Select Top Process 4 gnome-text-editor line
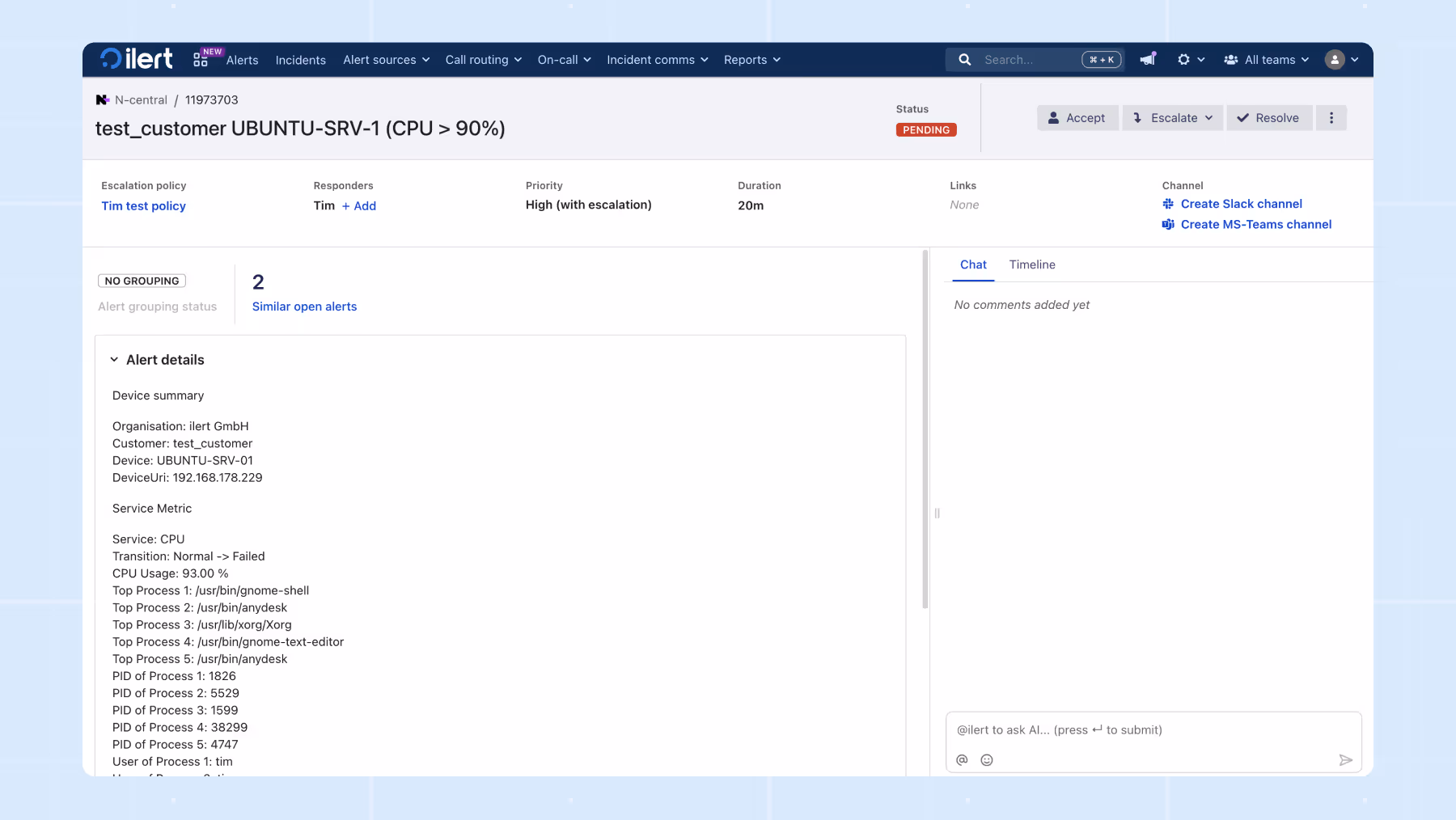This screenshot has height=820, width=1456. (x=228, y=642)
